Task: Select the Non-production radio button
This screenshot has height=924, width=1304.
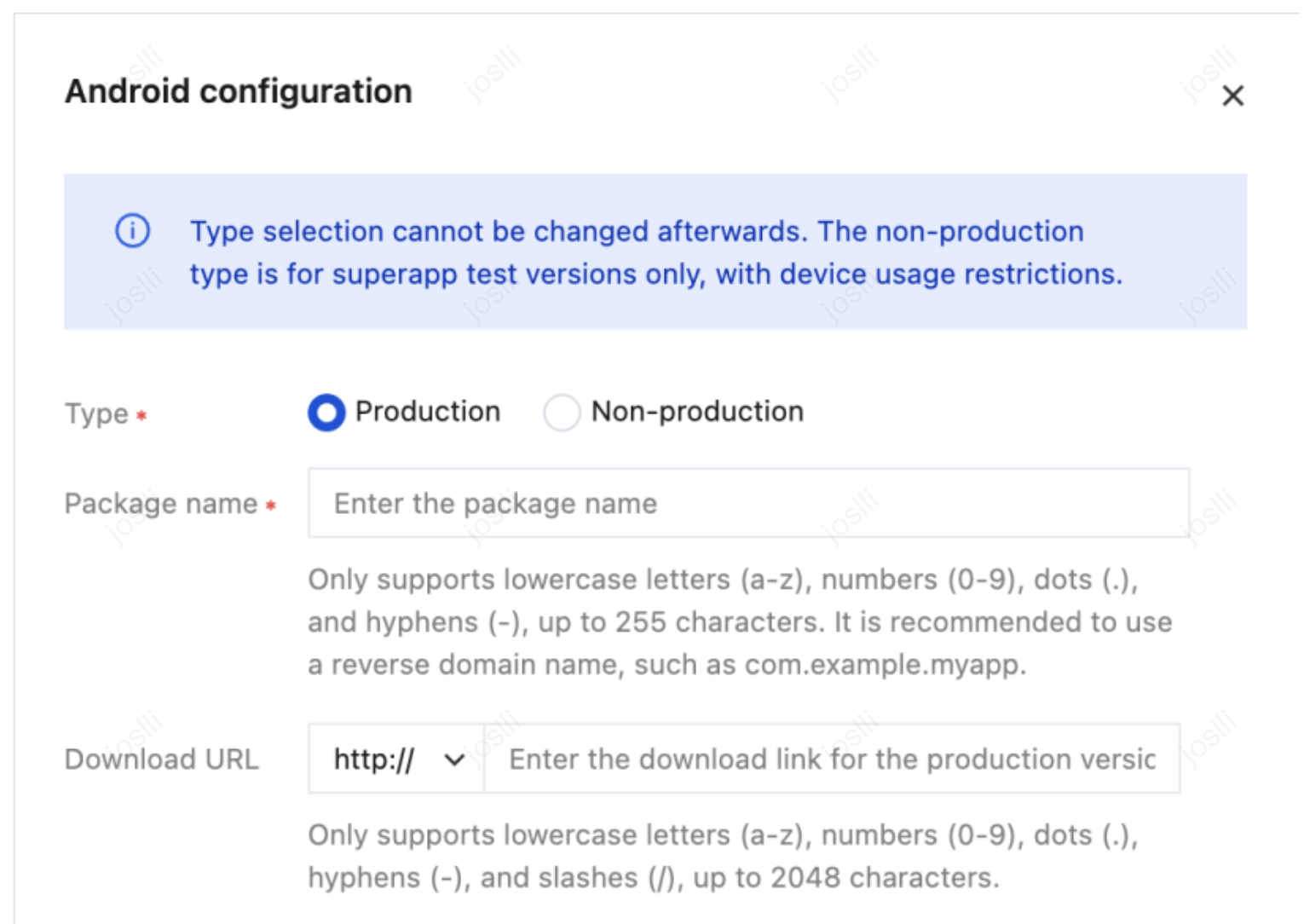Action: pos(562,413)
